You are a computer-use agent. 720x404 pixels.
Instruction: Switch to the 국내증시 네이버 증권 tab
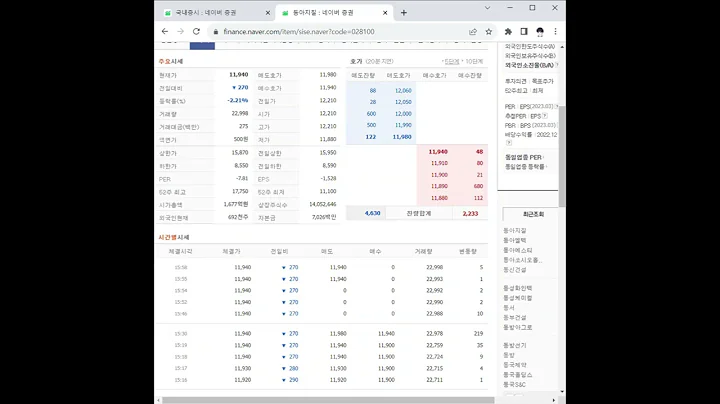pos(216,13)
